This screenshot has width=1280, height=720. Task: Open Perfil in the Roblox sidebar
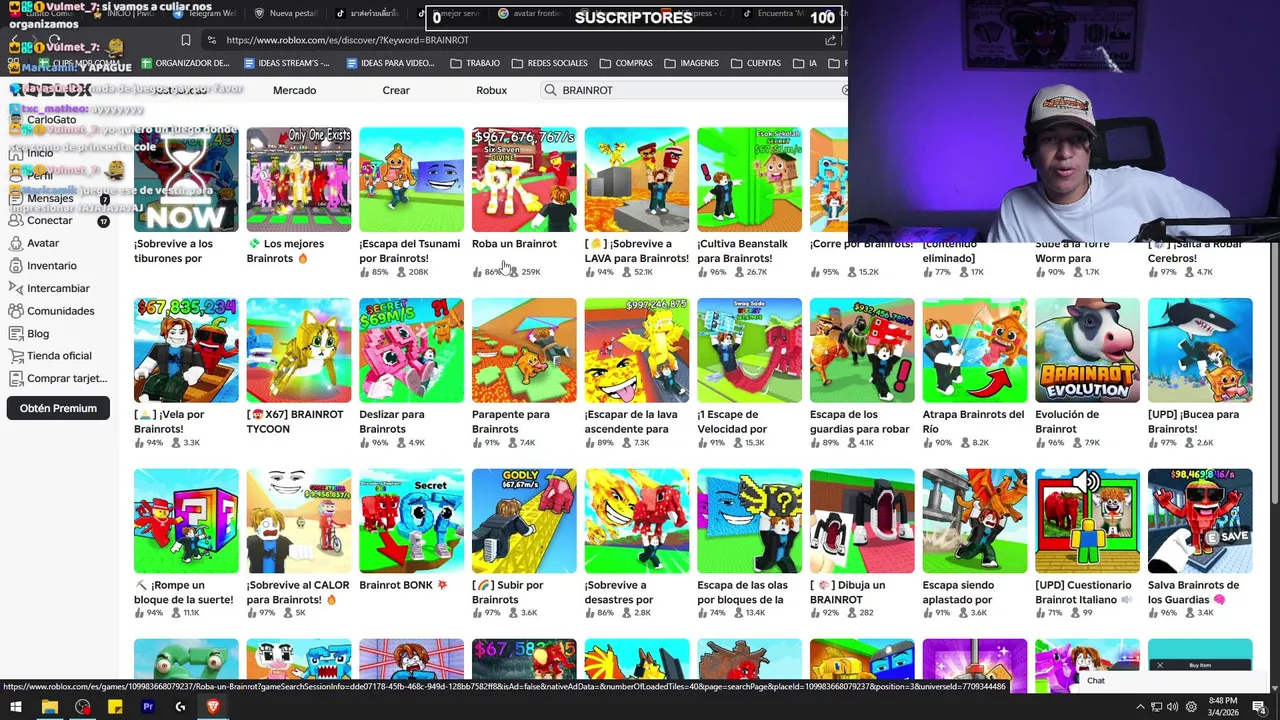pos(40,175)
